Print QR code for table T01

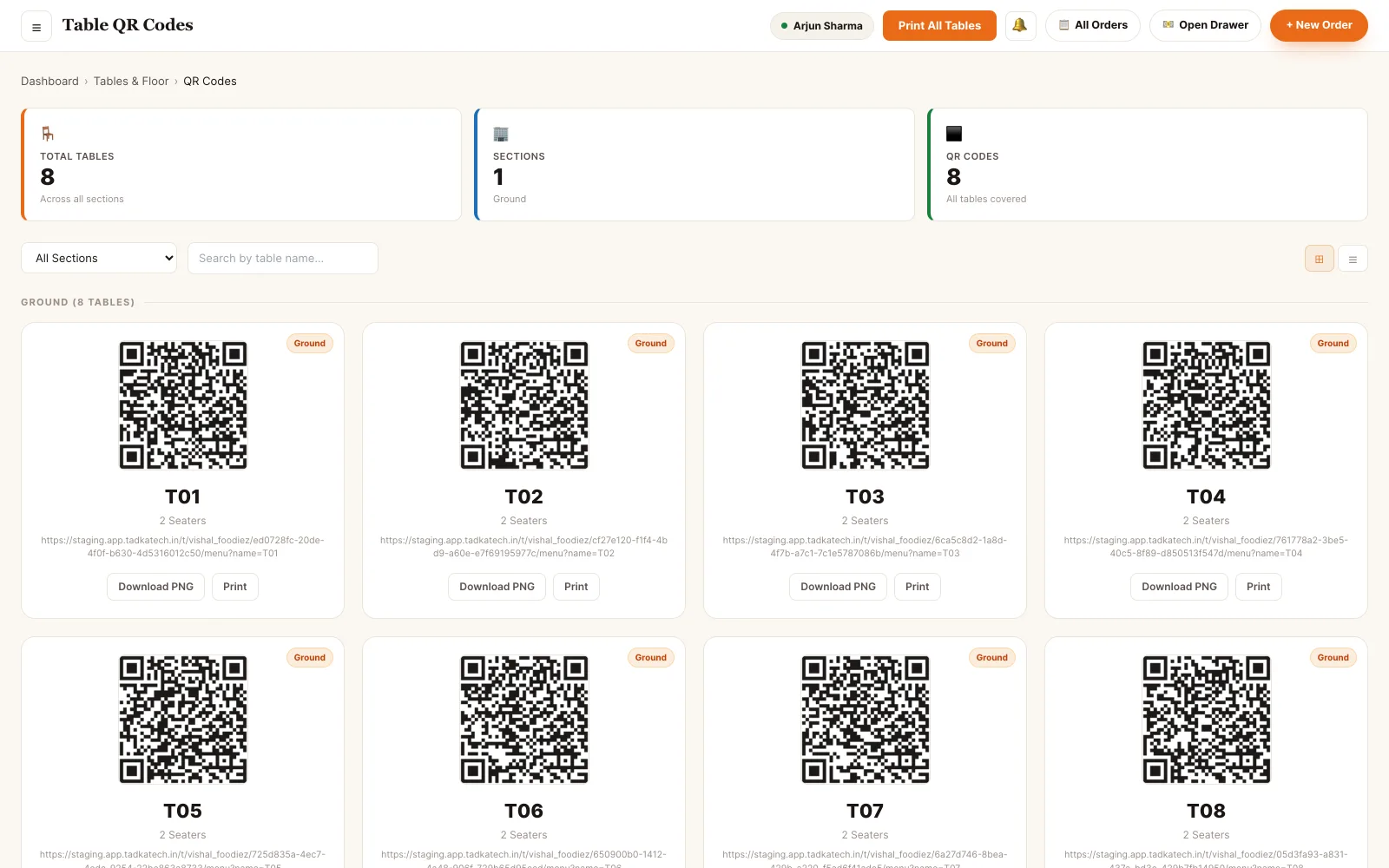tap(235, 587)
